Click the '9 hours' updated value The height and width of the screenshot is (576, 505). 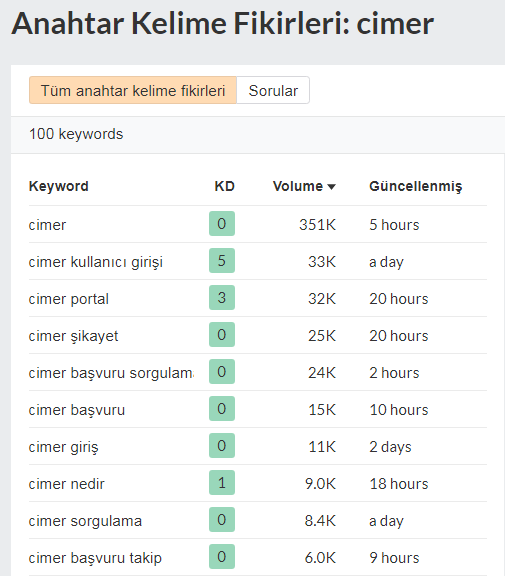click(394, 558)
